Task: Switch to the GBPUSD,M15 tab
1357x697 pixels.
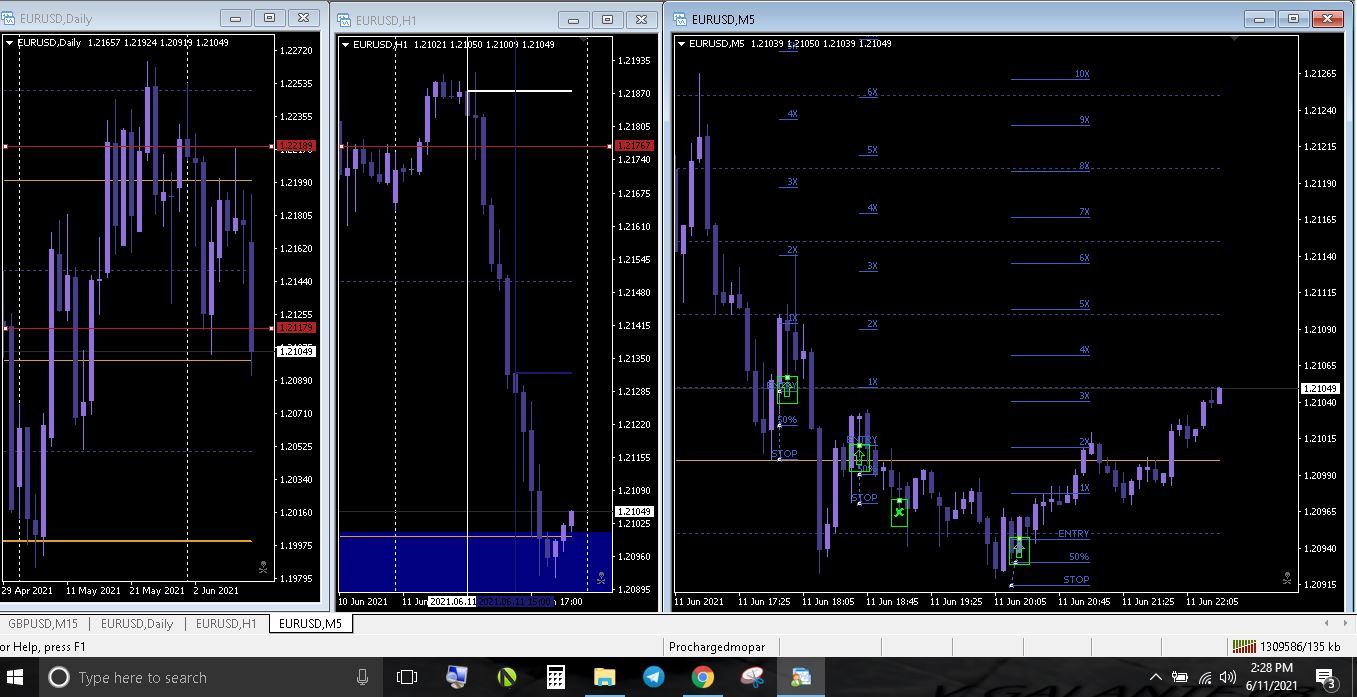Action: [x=44, y=624]
